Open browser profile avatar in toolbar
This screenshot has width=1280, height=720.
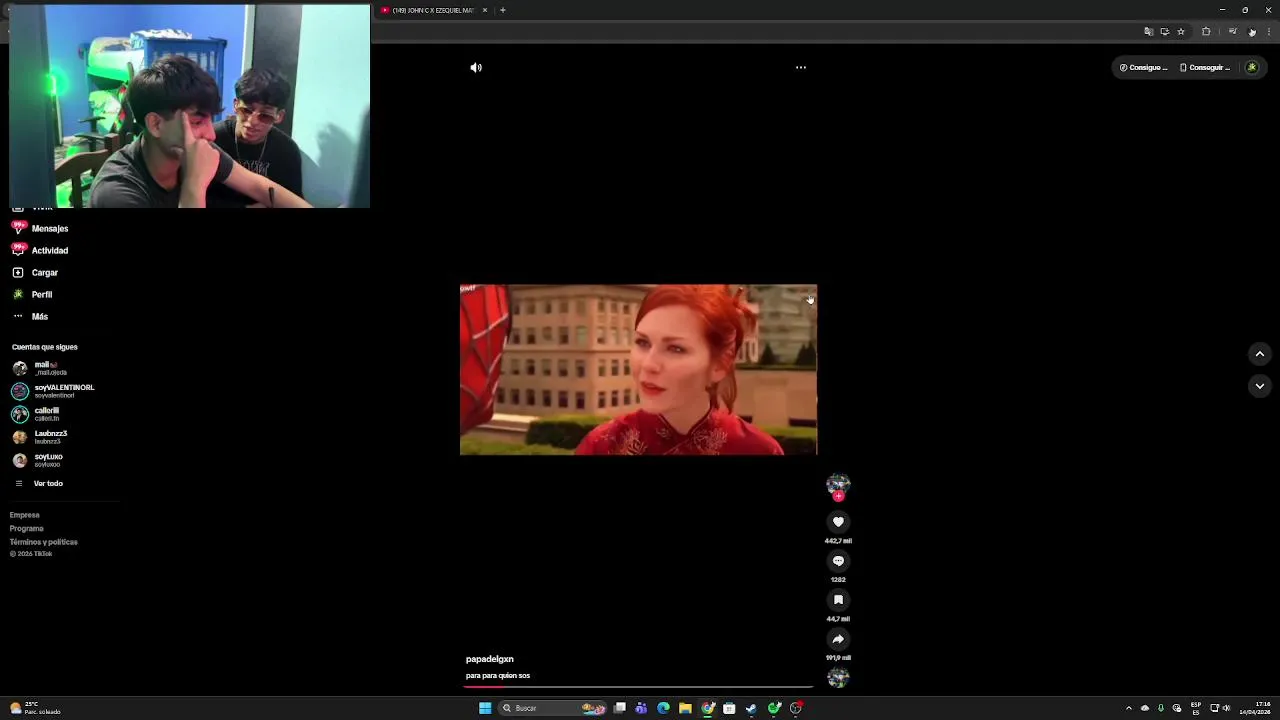point(1252,32)
